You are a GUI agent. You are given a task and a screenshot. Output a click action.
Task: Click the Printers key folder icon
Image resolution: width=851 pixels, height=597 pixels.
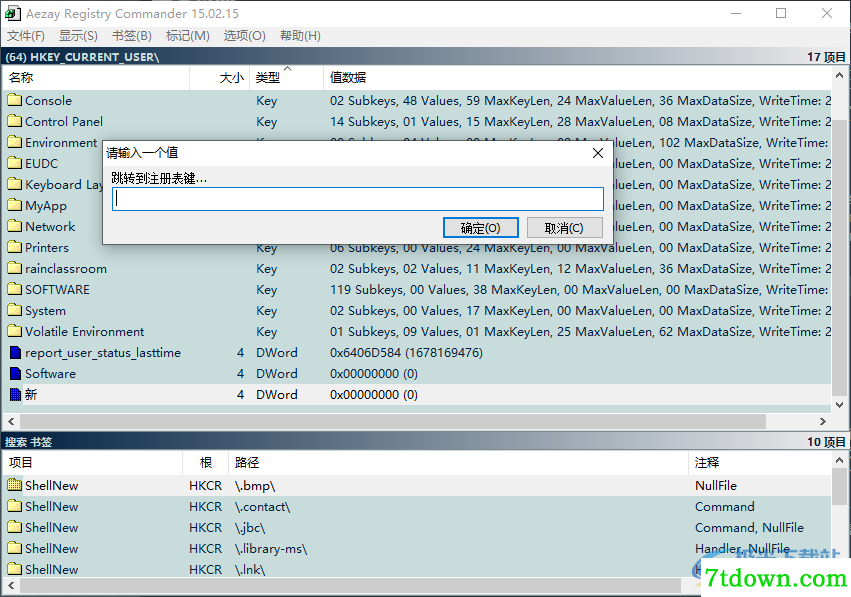click(15, 247)
